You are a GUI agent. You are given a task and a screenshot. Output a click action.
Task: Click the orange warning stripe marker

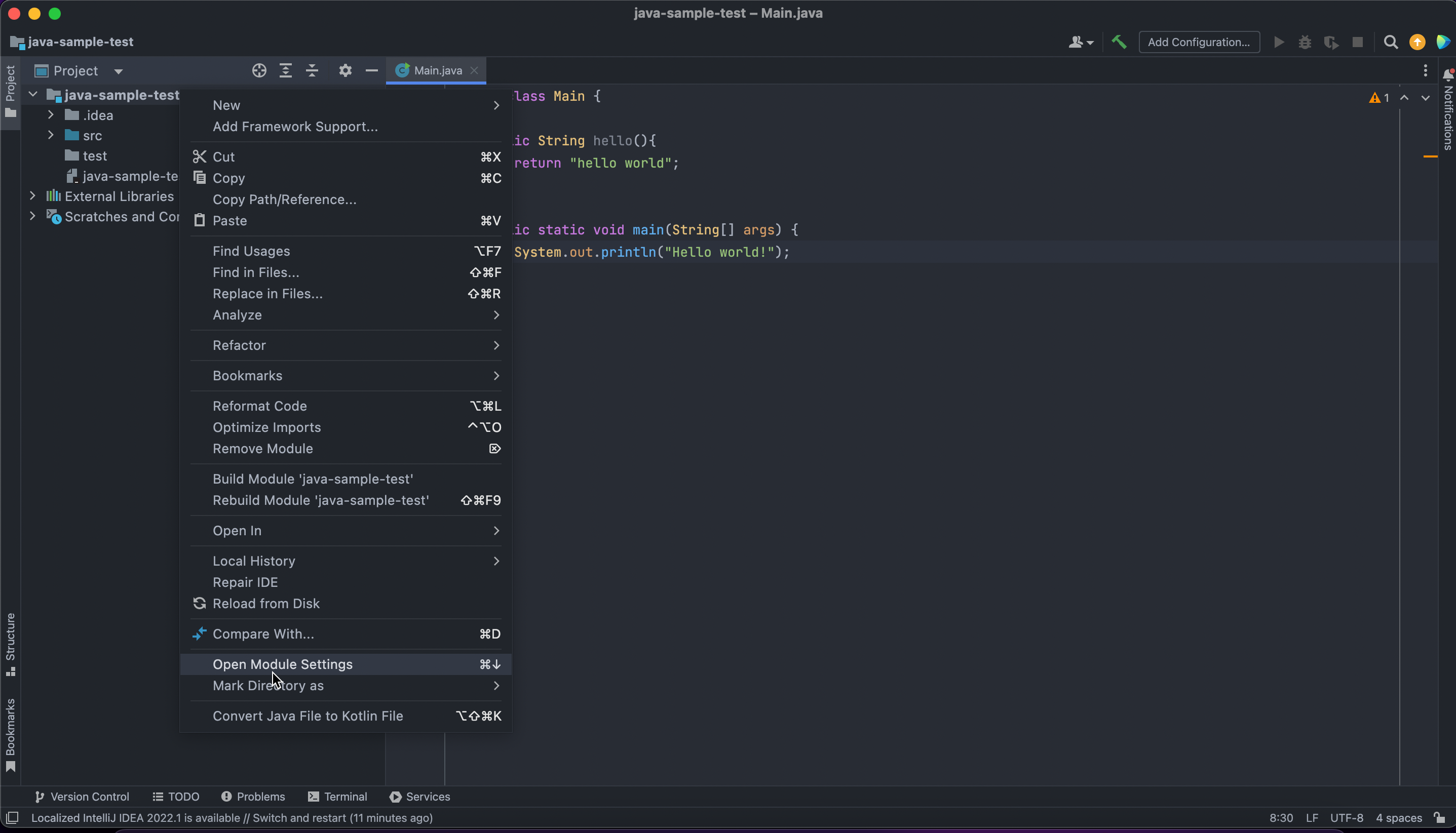coord(1430,155)
